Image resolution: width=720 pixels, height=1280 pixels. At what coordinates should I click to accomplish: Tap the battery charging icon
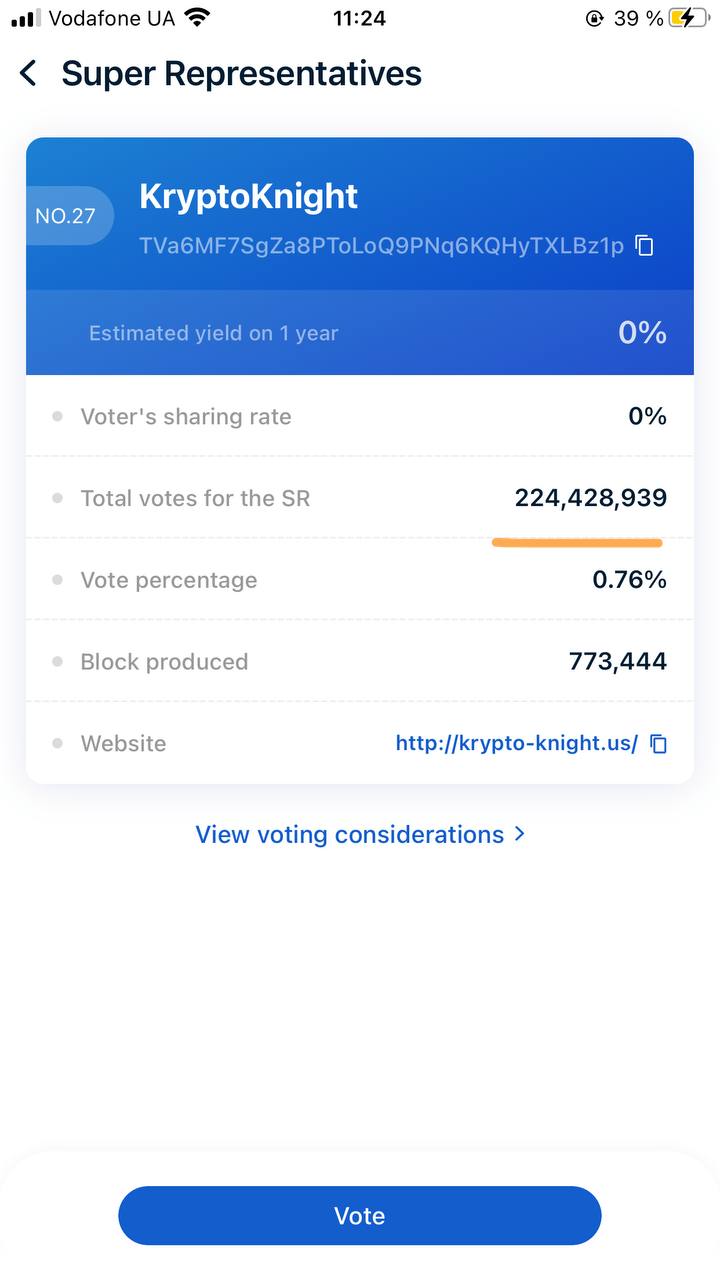coord(690,18)
